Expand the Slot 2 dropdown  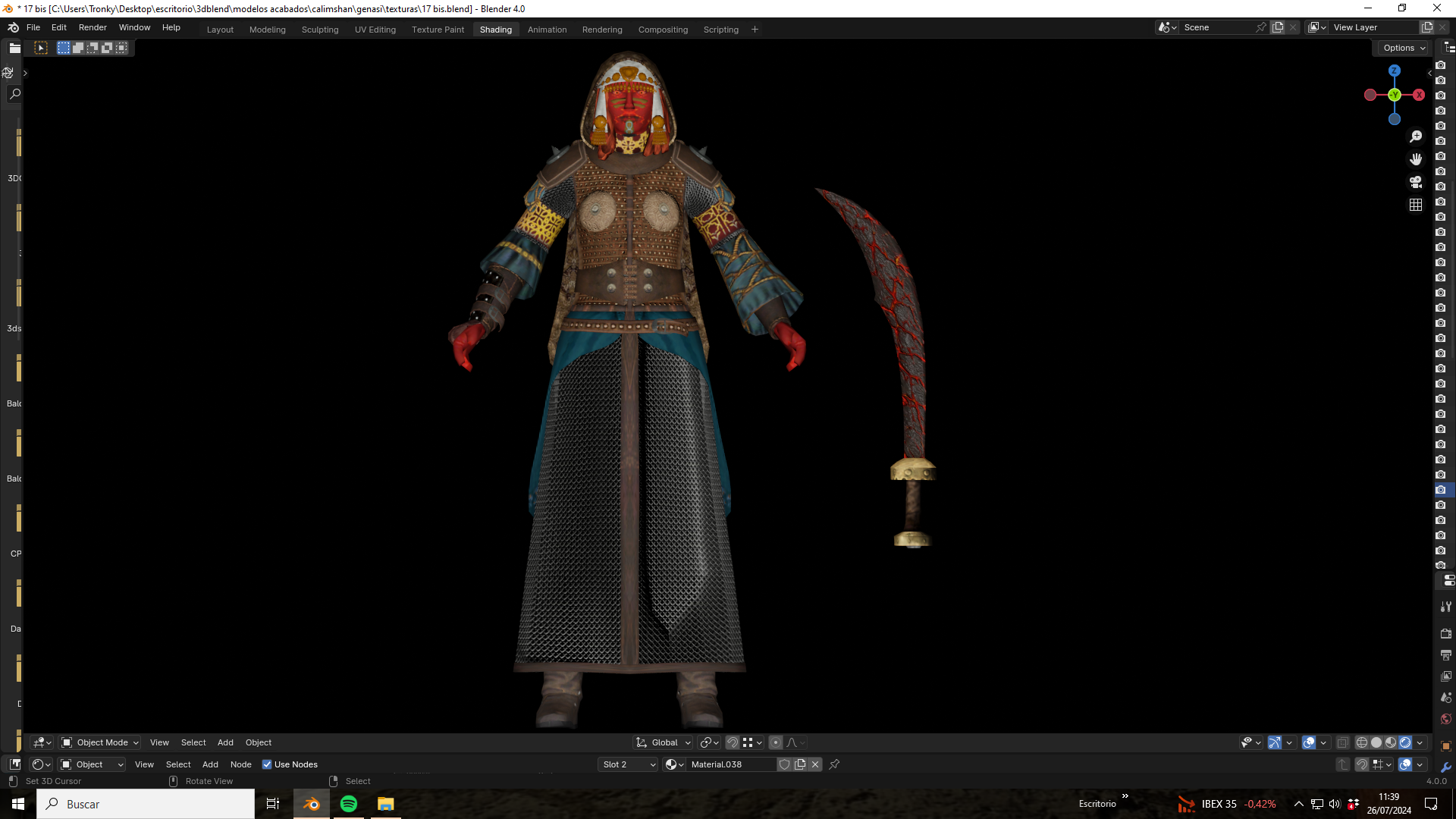(629, 764)
